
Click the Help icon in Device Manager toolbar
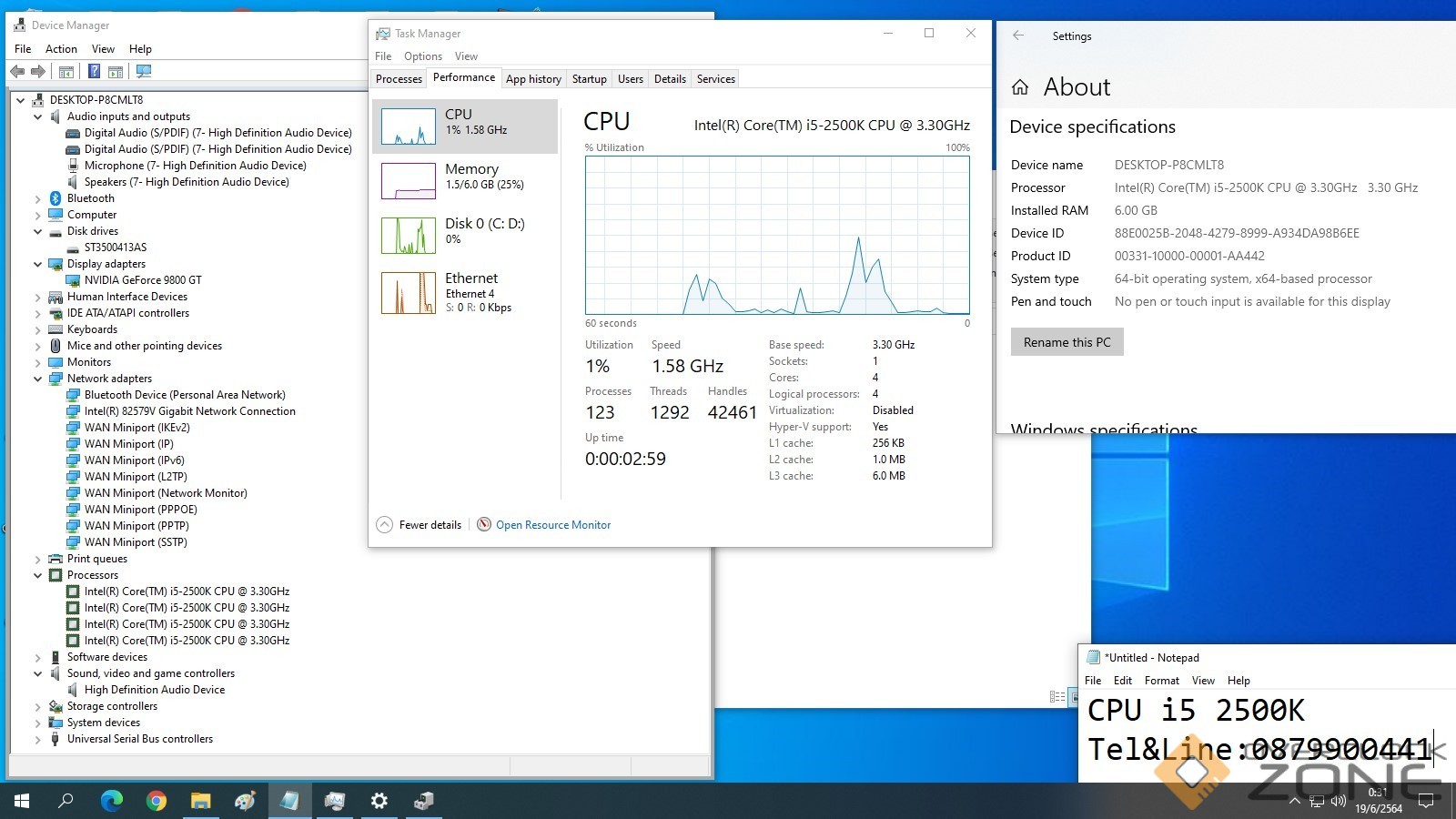click(94, 72)
